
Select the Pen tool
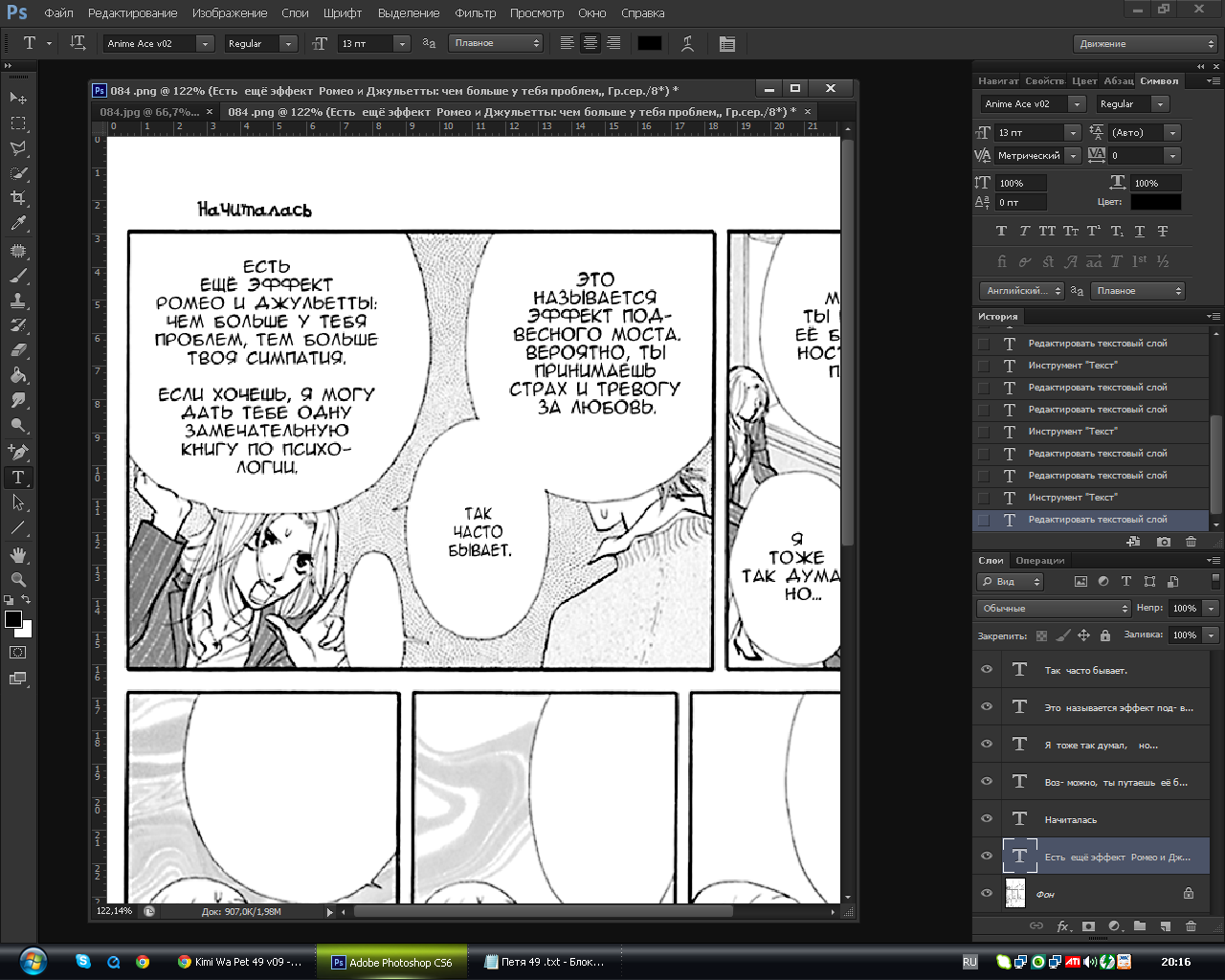pyautogui.click(x=18, y=452)
